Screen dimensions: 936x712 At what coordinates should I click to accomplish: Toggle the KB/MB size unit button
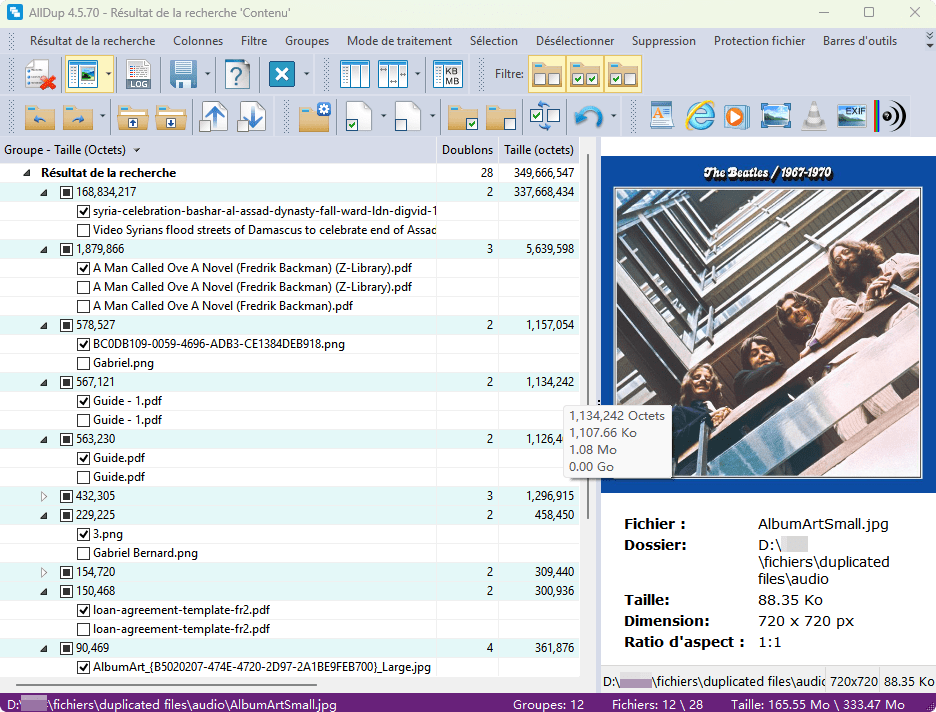[x=449, y=75]
